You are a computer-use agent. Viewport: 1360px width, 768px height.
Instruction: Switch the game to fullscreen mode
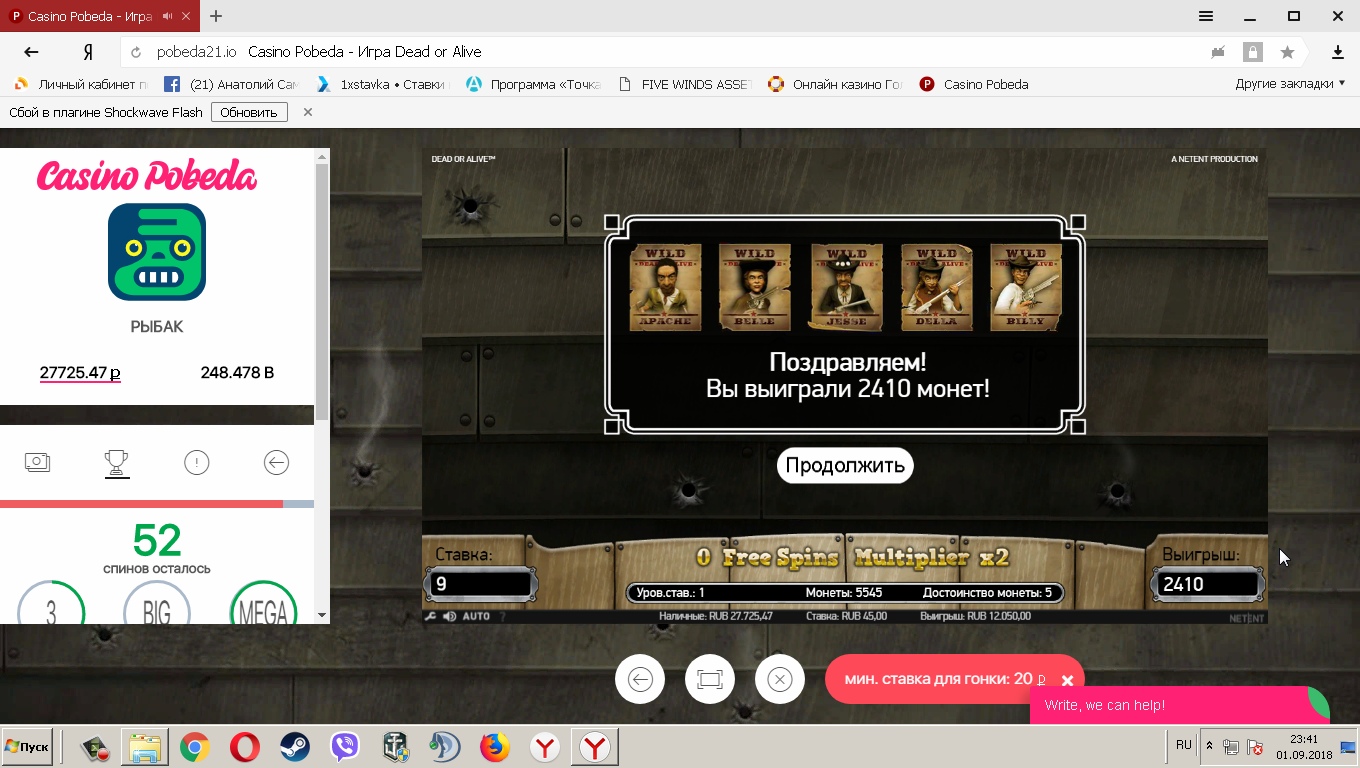point(710,680)
